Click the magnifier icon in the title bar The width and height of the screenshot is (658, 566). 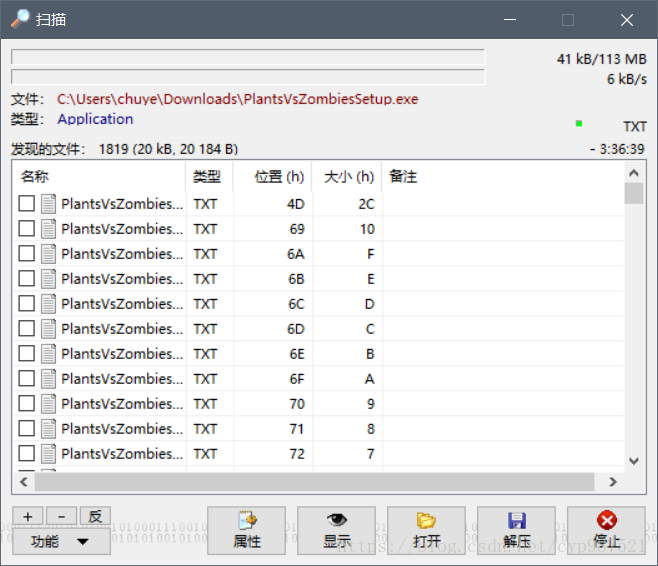20,19
